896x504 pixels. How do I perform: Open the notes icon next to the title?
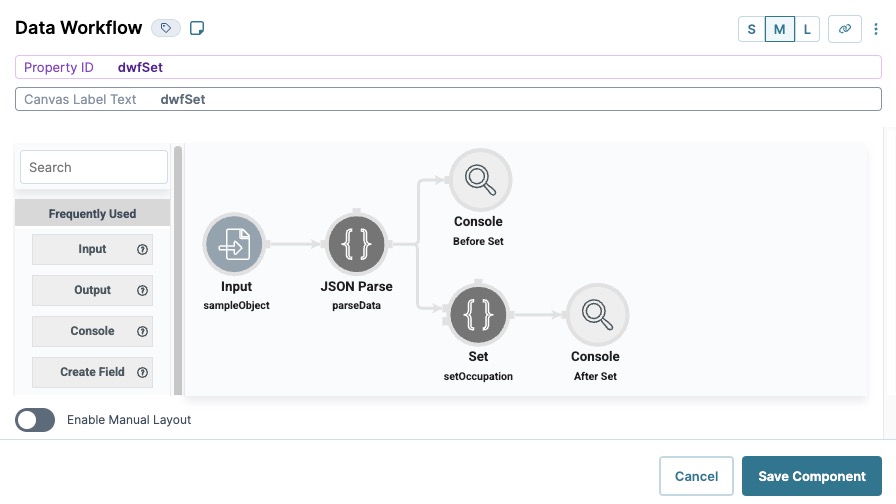click(197, 28)
